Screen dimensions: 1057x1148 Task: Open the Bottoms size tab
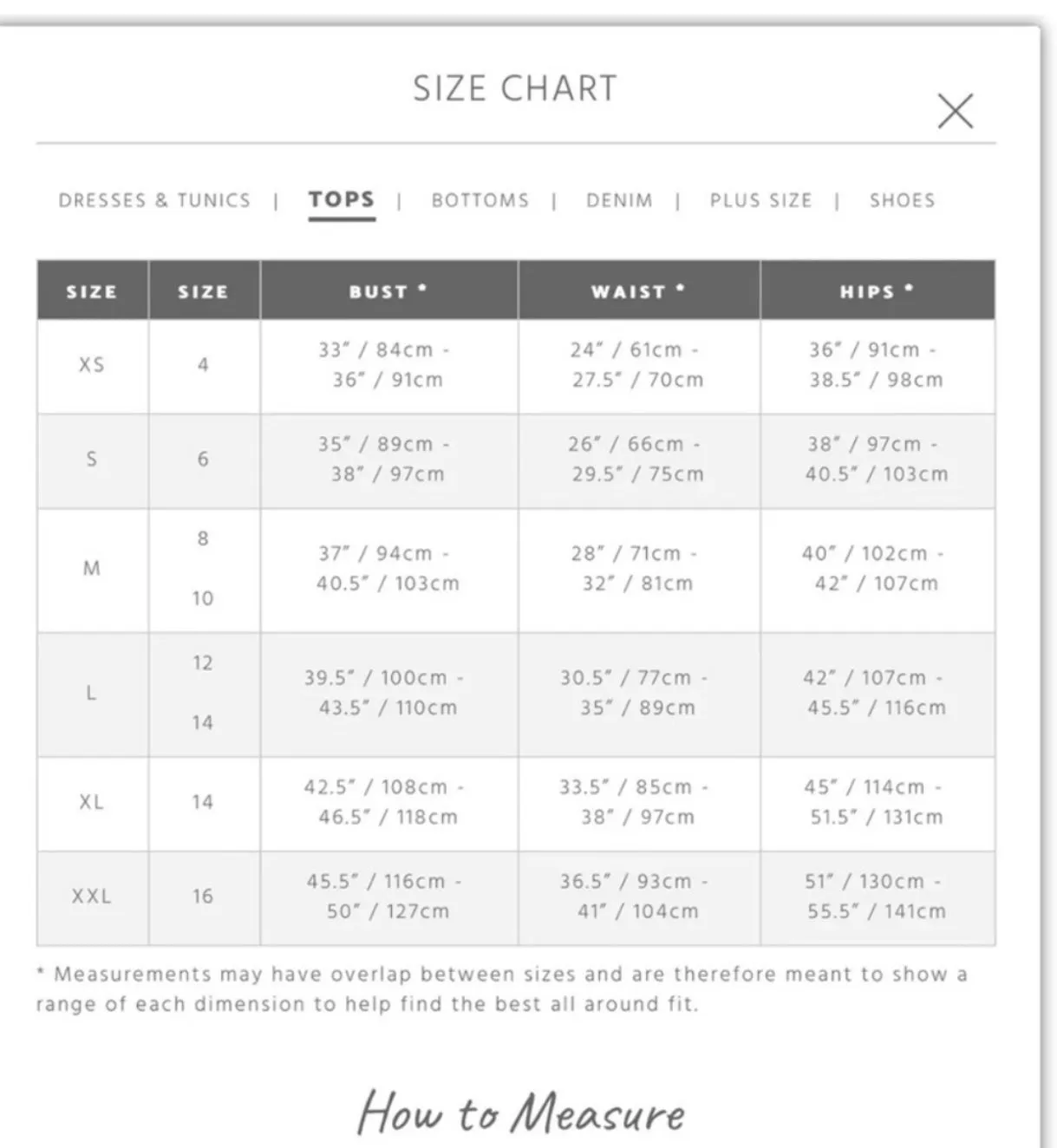coord(480,200)
